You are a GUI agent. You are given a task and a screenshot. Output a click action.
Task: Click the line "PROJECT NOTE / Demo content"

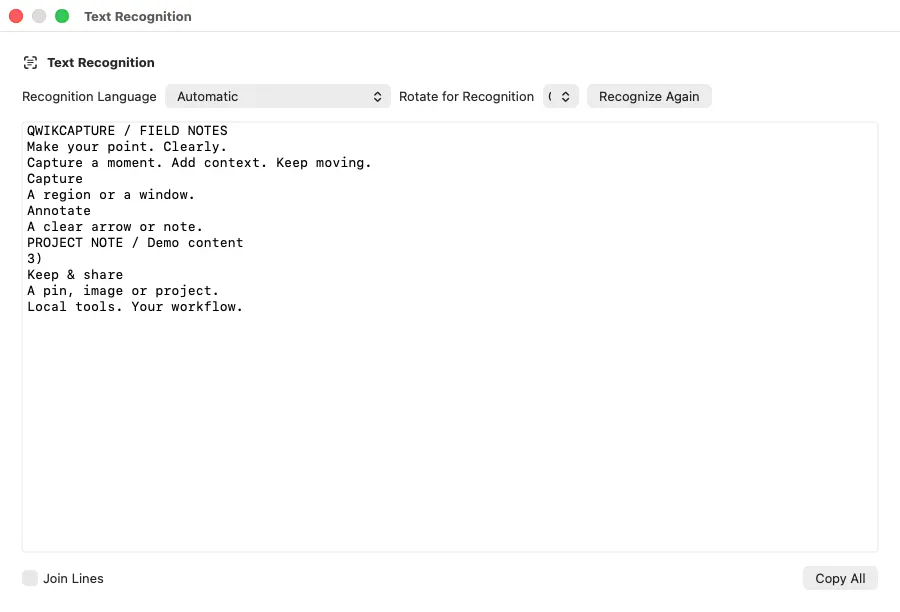135,243
